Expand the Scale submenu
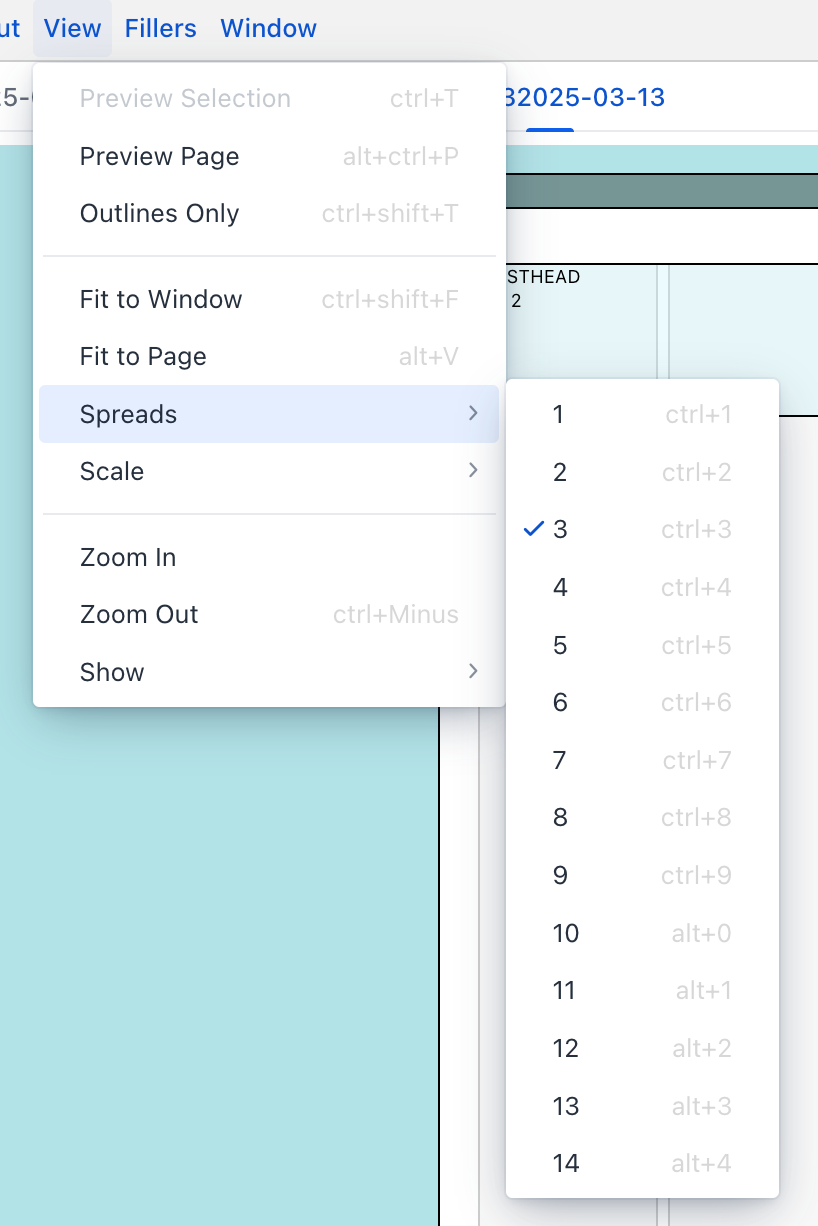The width and height of the screenshot is (818, 1226). pos(268,472)
